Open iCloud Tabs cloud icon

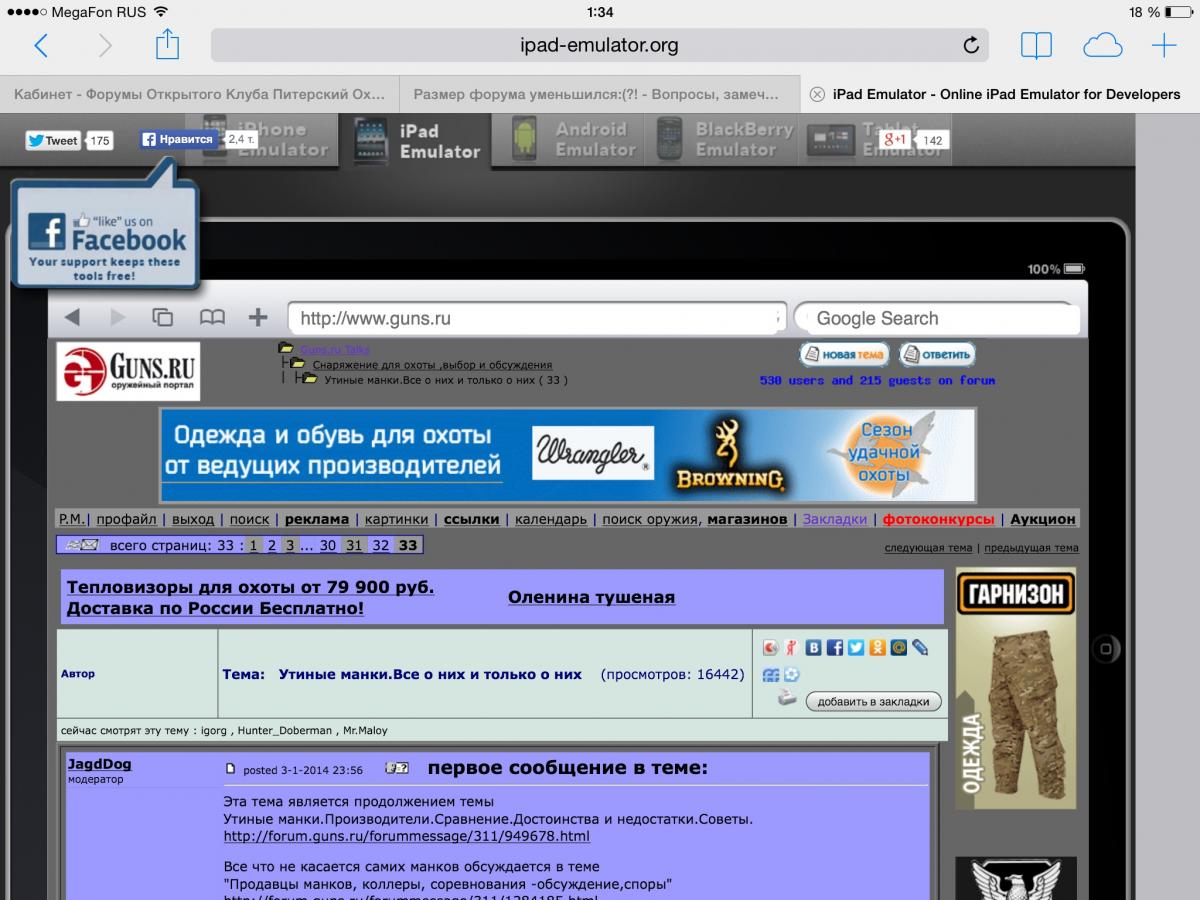[1102, 45]
